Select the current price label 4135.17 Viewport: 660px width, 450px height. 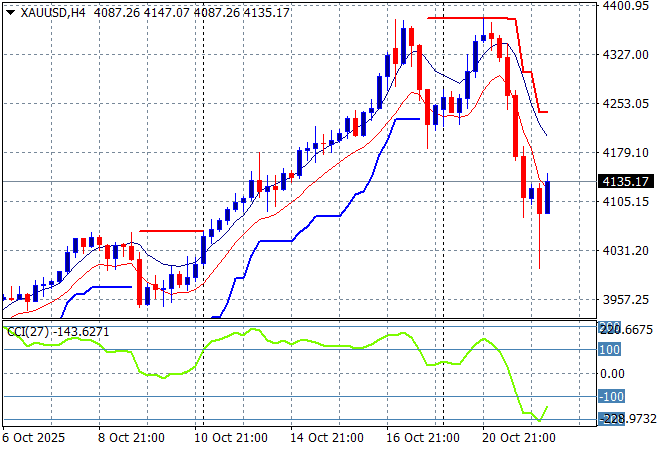point(625,181)
